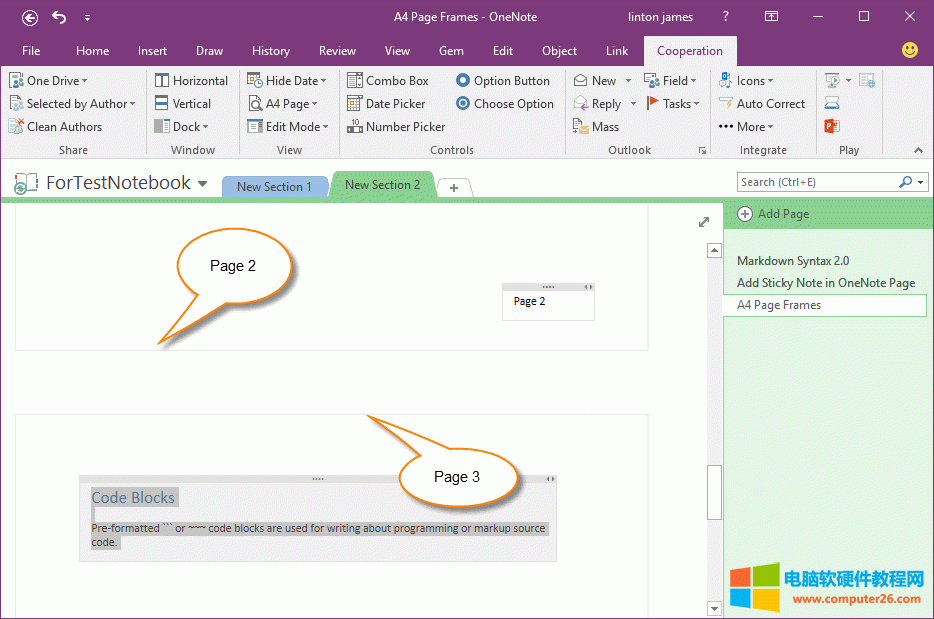Click the Mass mail icon
Screen dimensions: 934x619
click(x=582, y=127)
